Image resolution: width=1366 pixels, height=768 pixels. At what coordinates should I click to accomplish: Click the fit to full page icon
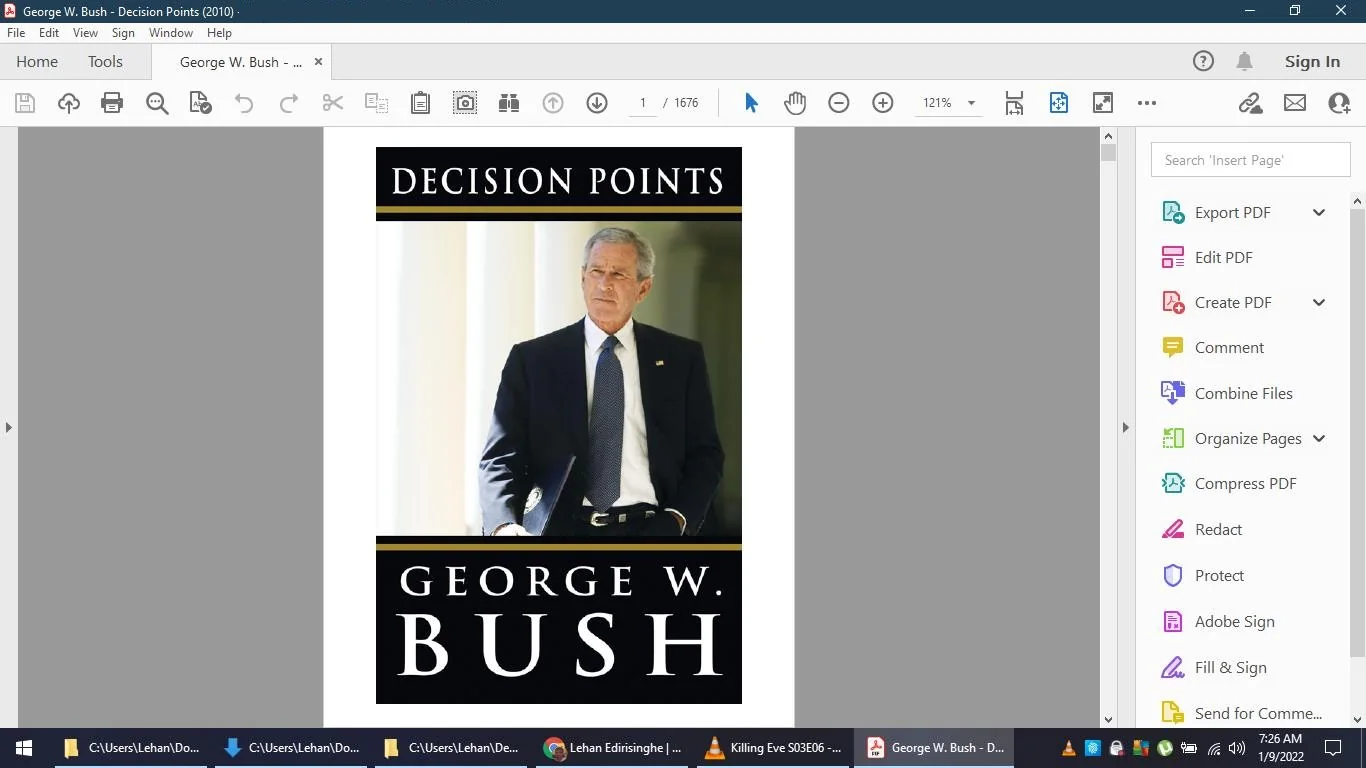[x=1059, y=103]
